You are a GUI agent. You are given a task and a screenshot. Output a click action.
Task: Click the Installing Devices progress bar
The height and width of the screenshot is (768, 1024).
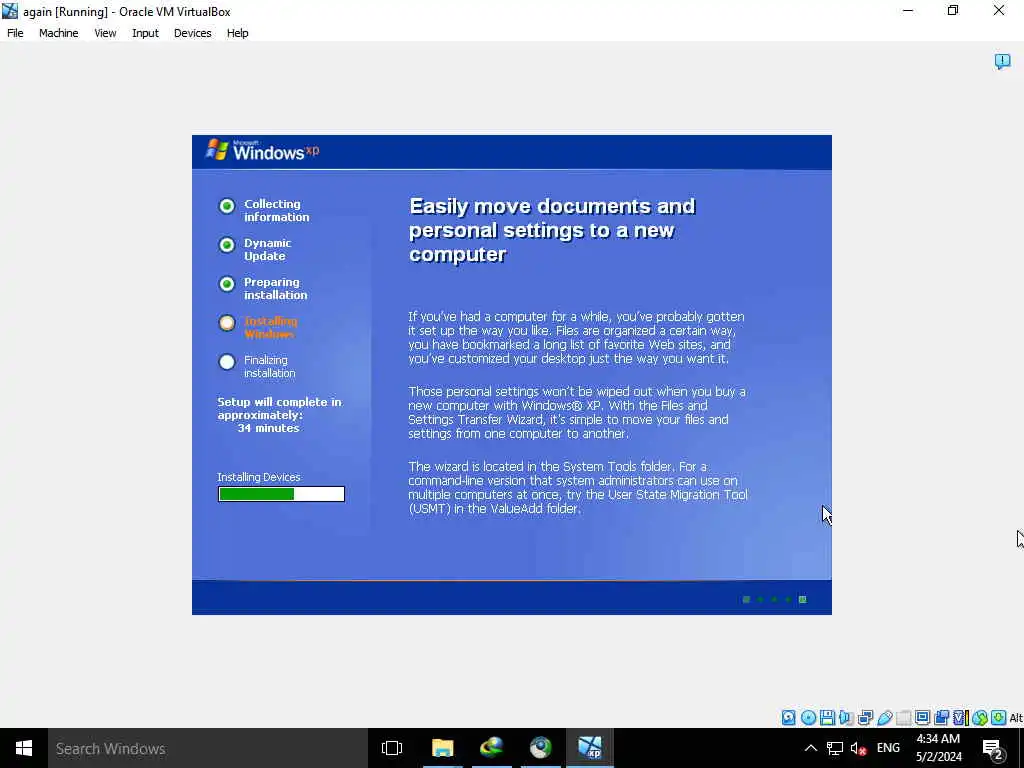281,494
